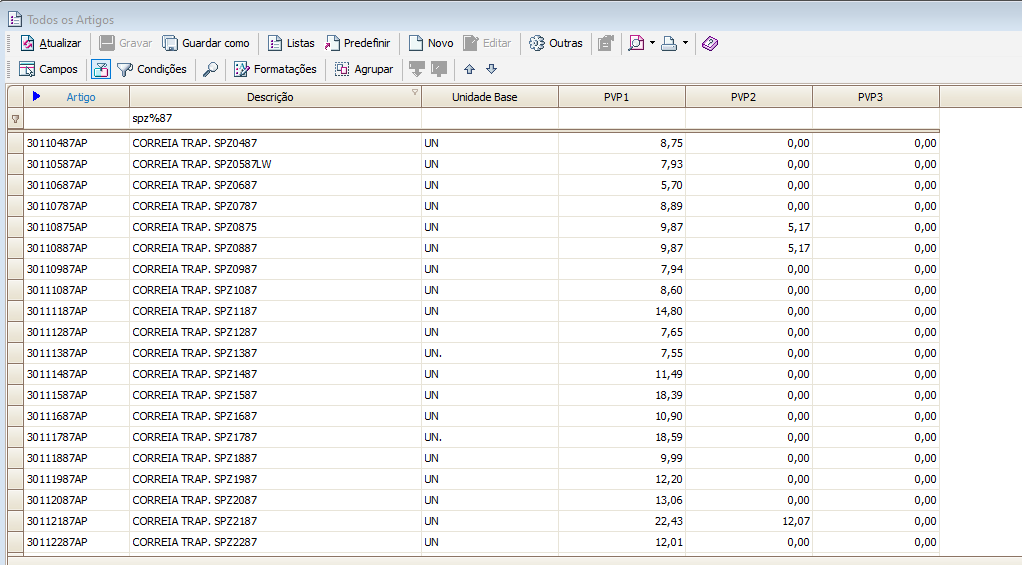The width and height of the screenshot is (1022, 565).
Task: Create a new record with Novo
Action: point(430,43)
